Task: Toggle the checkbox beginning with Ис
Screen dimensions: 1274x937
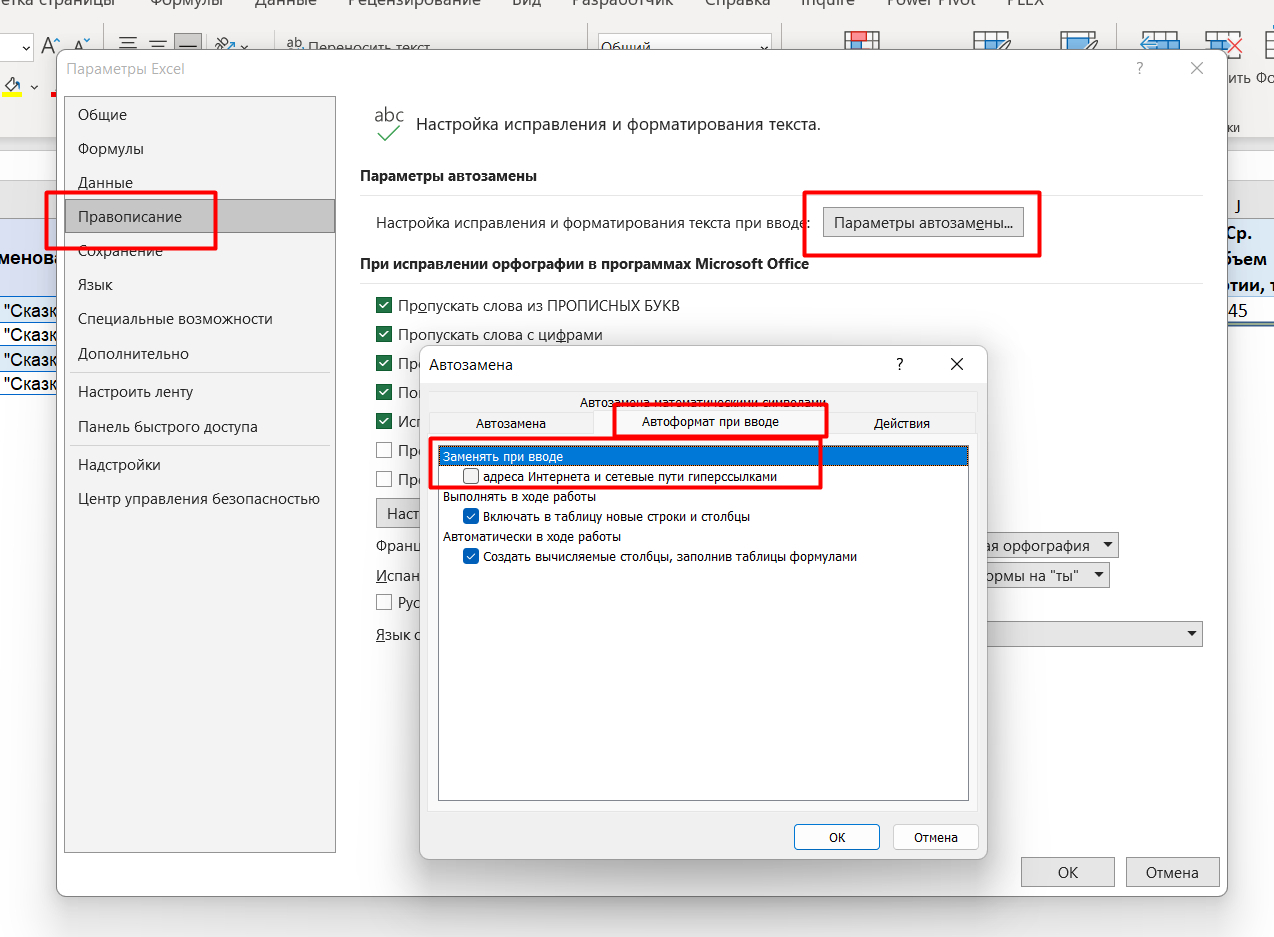Action: pos(384,421)
